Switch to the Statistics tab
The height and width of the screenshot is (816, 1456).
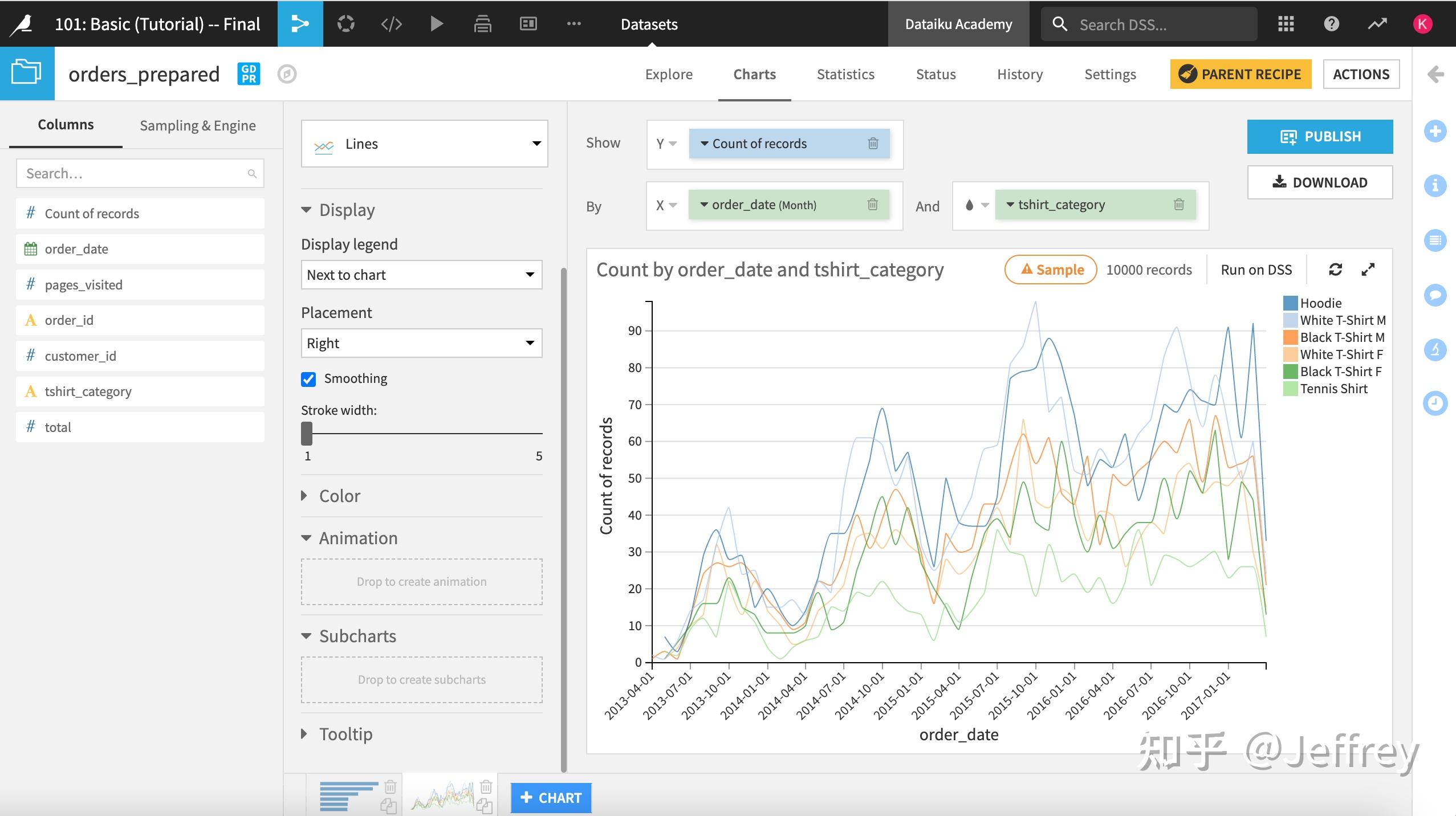[x=845, y=74]
